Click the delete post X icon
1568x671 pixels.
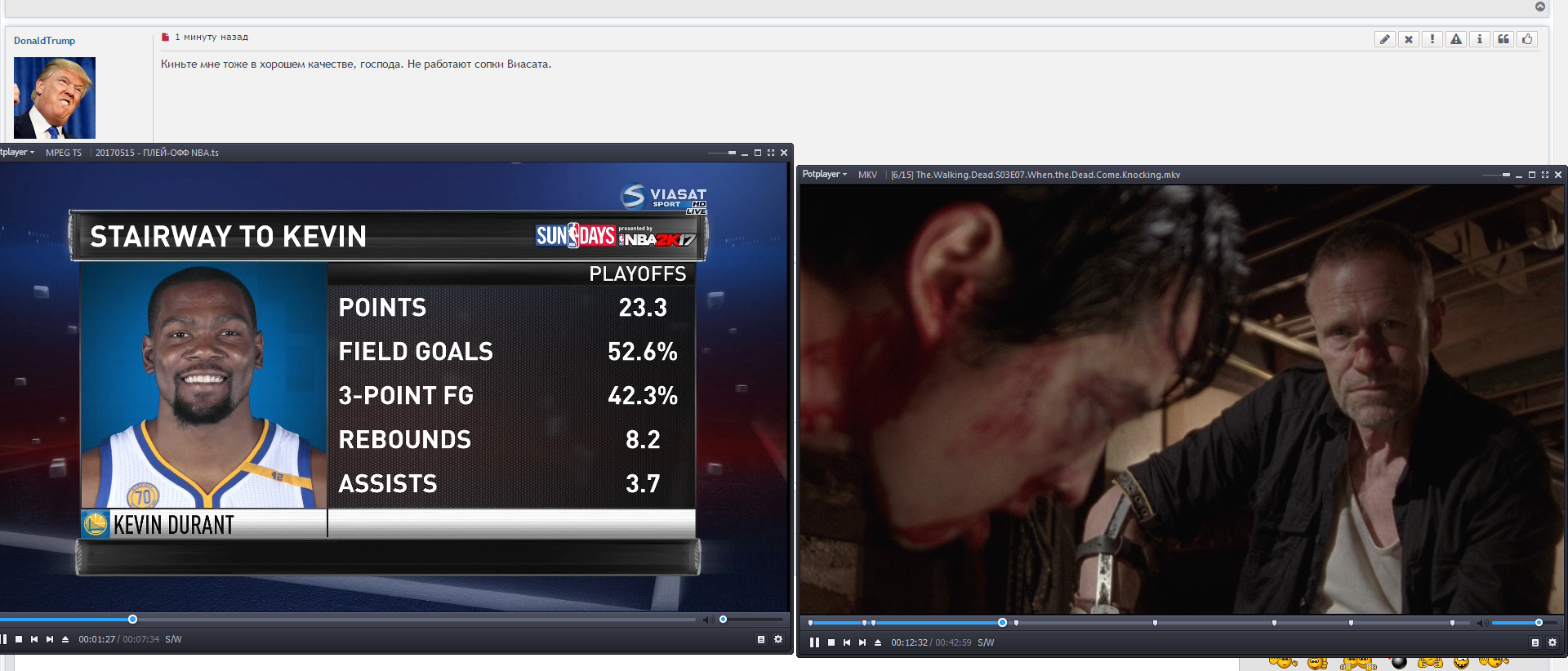click(x=1409, y=39)
